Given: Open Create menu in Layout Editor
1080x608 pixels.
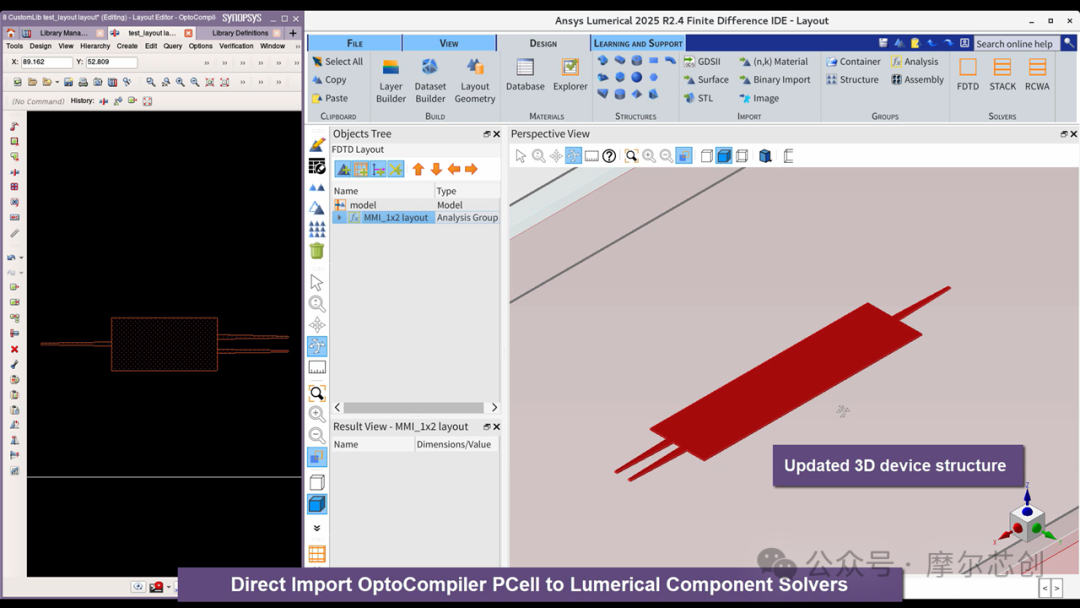Looking at the screenshot, I should tap(127, 46).
